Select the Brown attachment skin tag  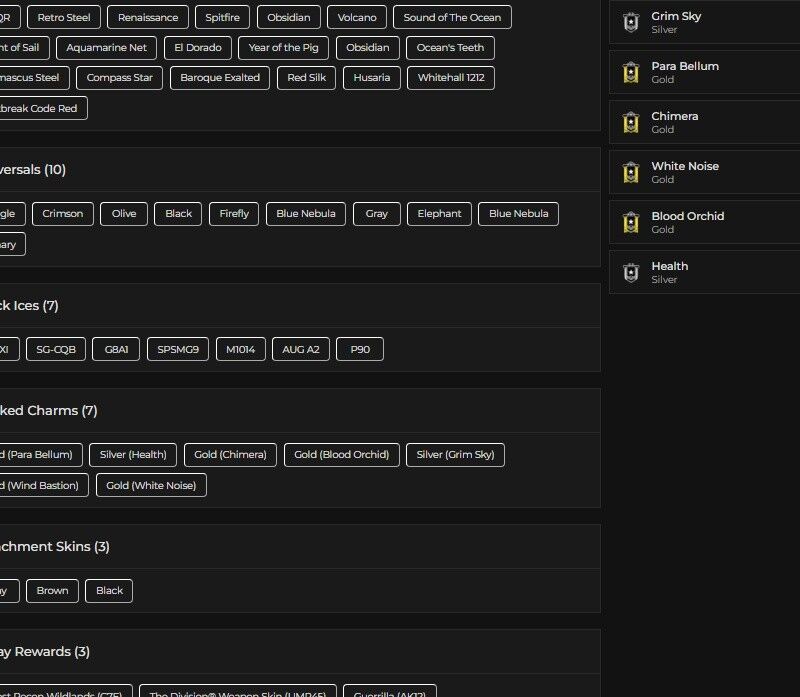pyautogui.click(x=52, y=590)
